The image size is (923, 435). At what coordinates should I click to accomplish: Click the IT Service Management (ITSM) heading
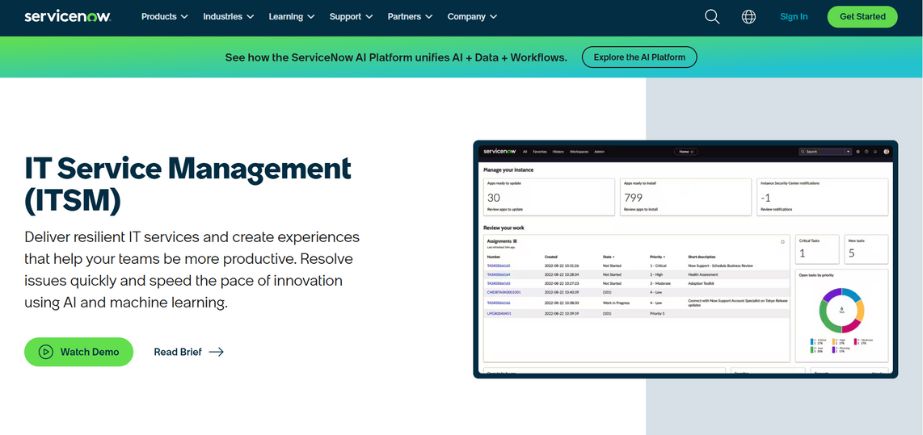pyautogui.click(x=188, y=185)
